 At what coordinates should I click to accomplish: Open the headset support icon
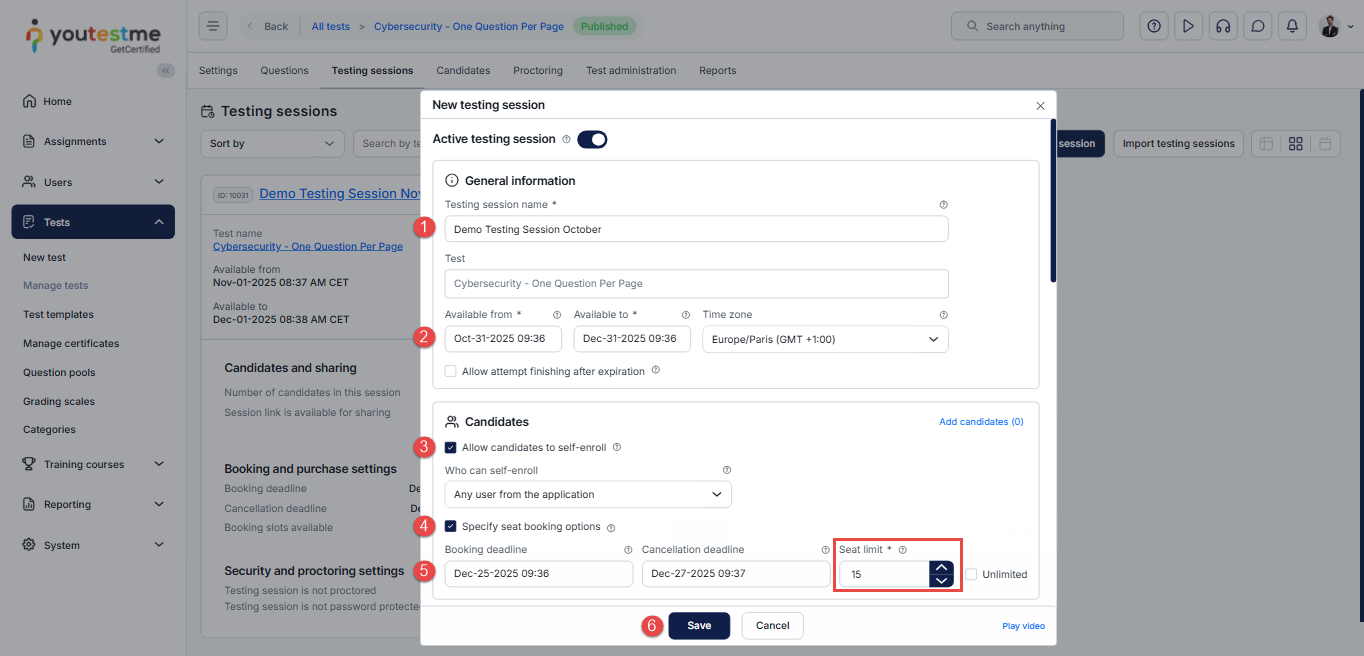click(1222, 27)
